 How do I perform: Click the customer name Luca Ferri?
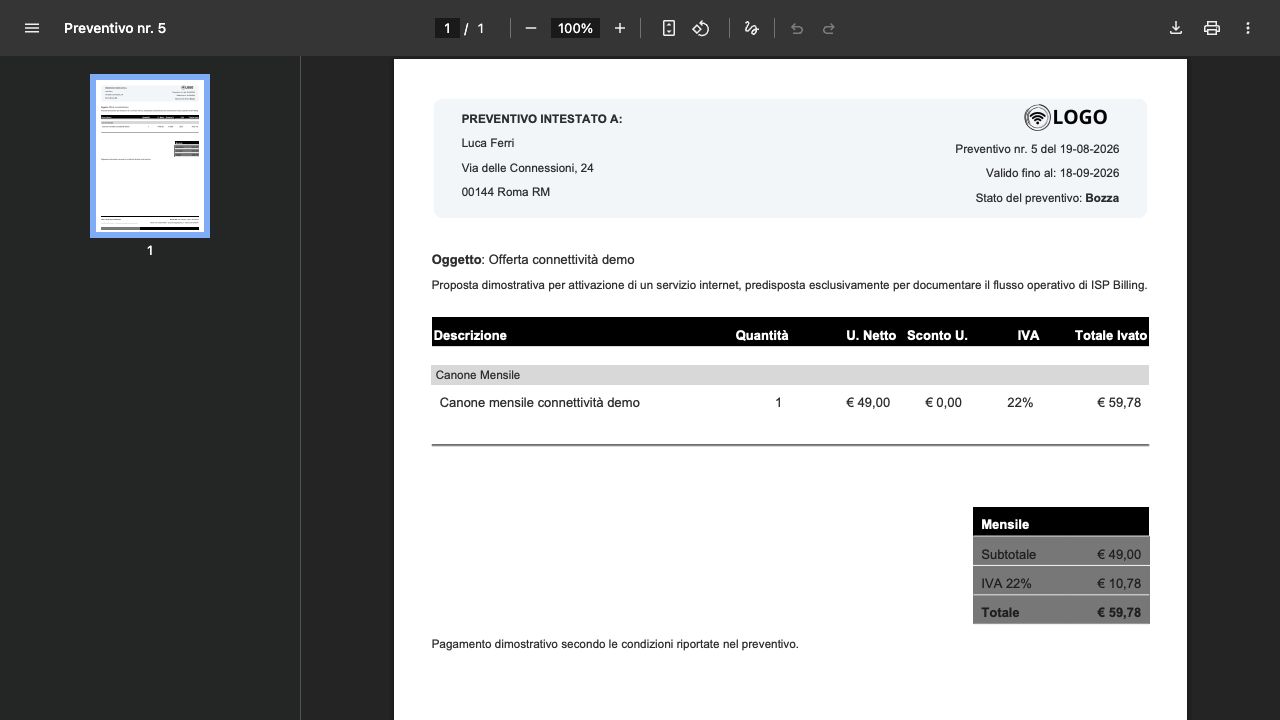[488, 143]
